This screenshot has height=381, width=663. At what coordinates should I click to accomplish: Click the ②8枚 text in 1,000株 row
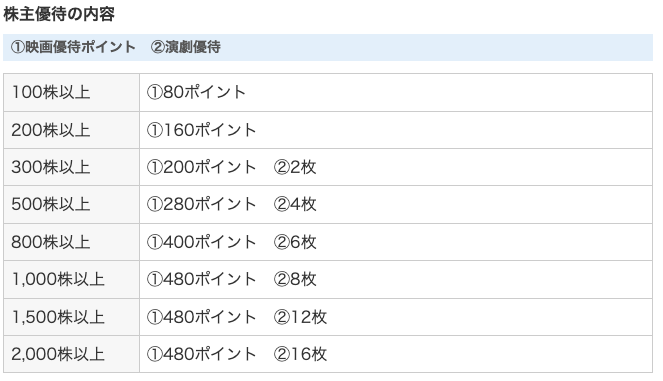(x=295, y=279)
